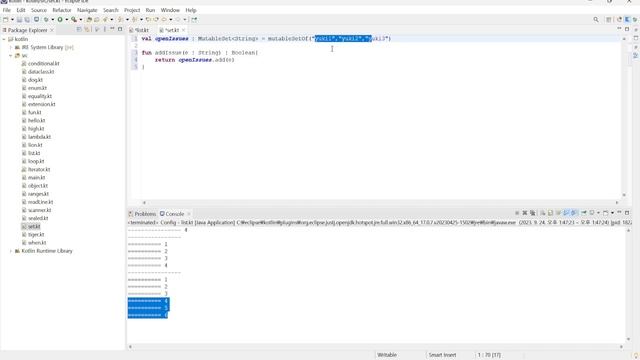Viewport: 640px width, 360px height.
Task: Collapse All in Package Explorer toolbar
Action: [x=79, y=30]
